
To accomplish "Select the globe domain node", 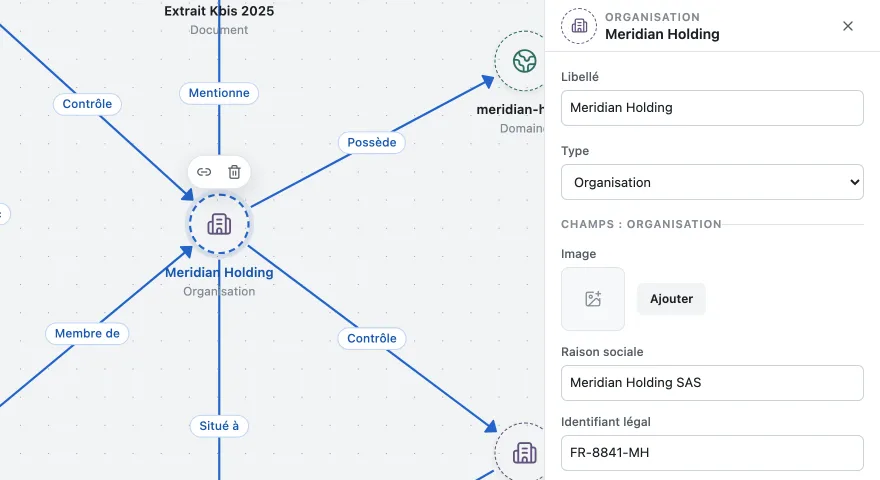I will [520, 61].
